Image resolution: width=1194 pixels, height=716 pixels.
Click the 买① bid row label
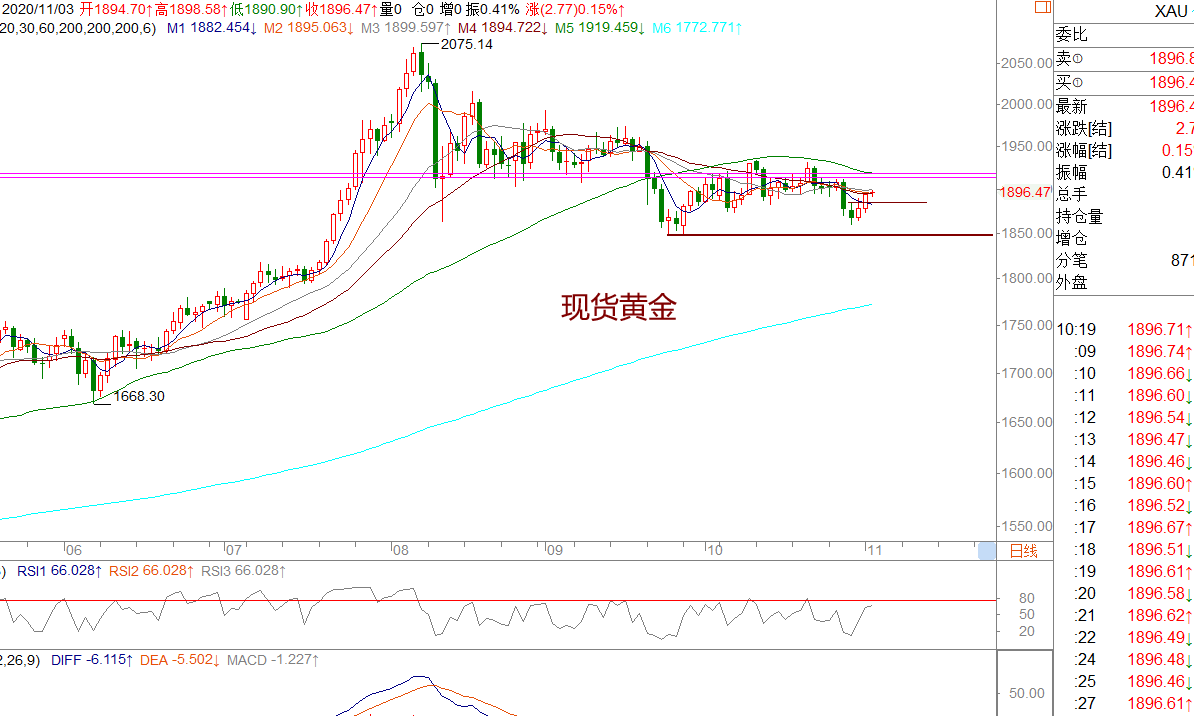[1069, 82]
